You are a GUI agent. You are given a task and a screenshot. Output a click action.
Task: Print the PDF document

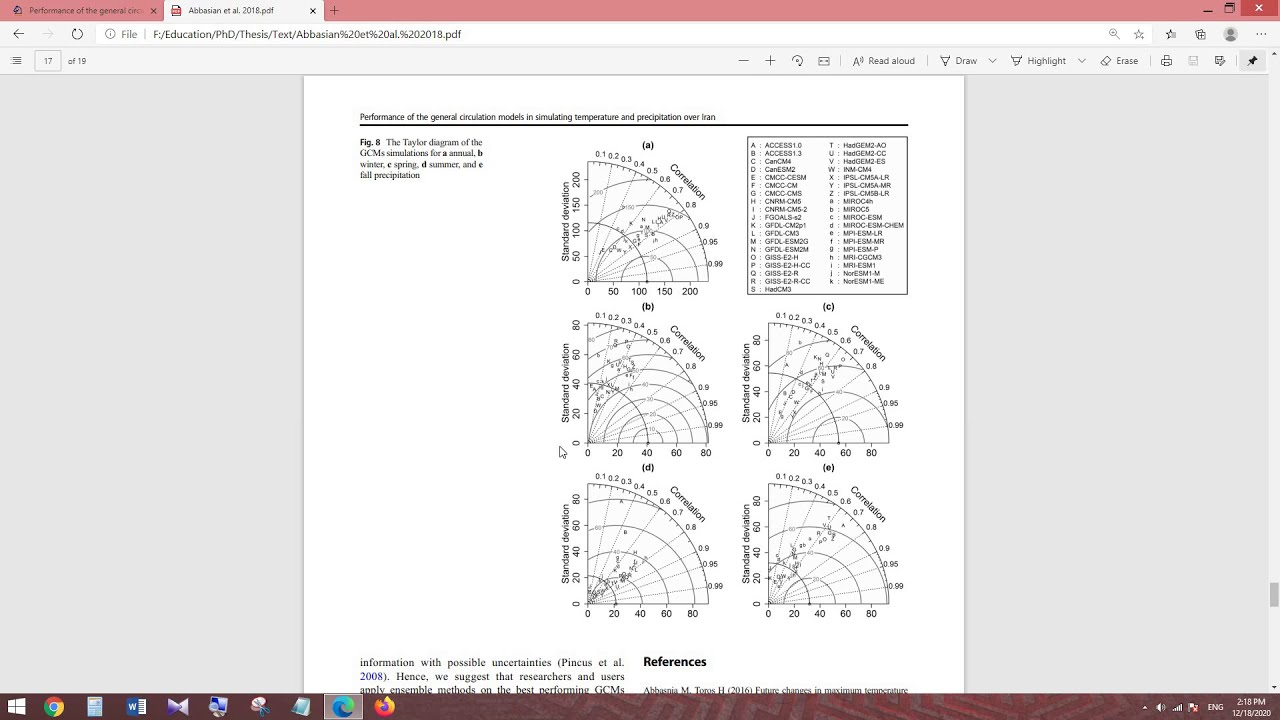point(1166,61)
